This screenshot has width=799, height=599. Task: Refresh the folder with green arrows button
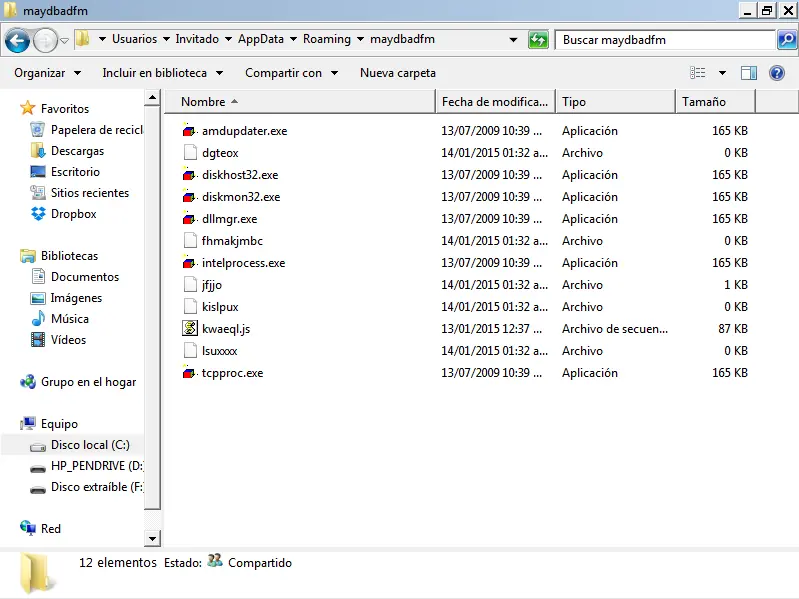pos(538,40)
